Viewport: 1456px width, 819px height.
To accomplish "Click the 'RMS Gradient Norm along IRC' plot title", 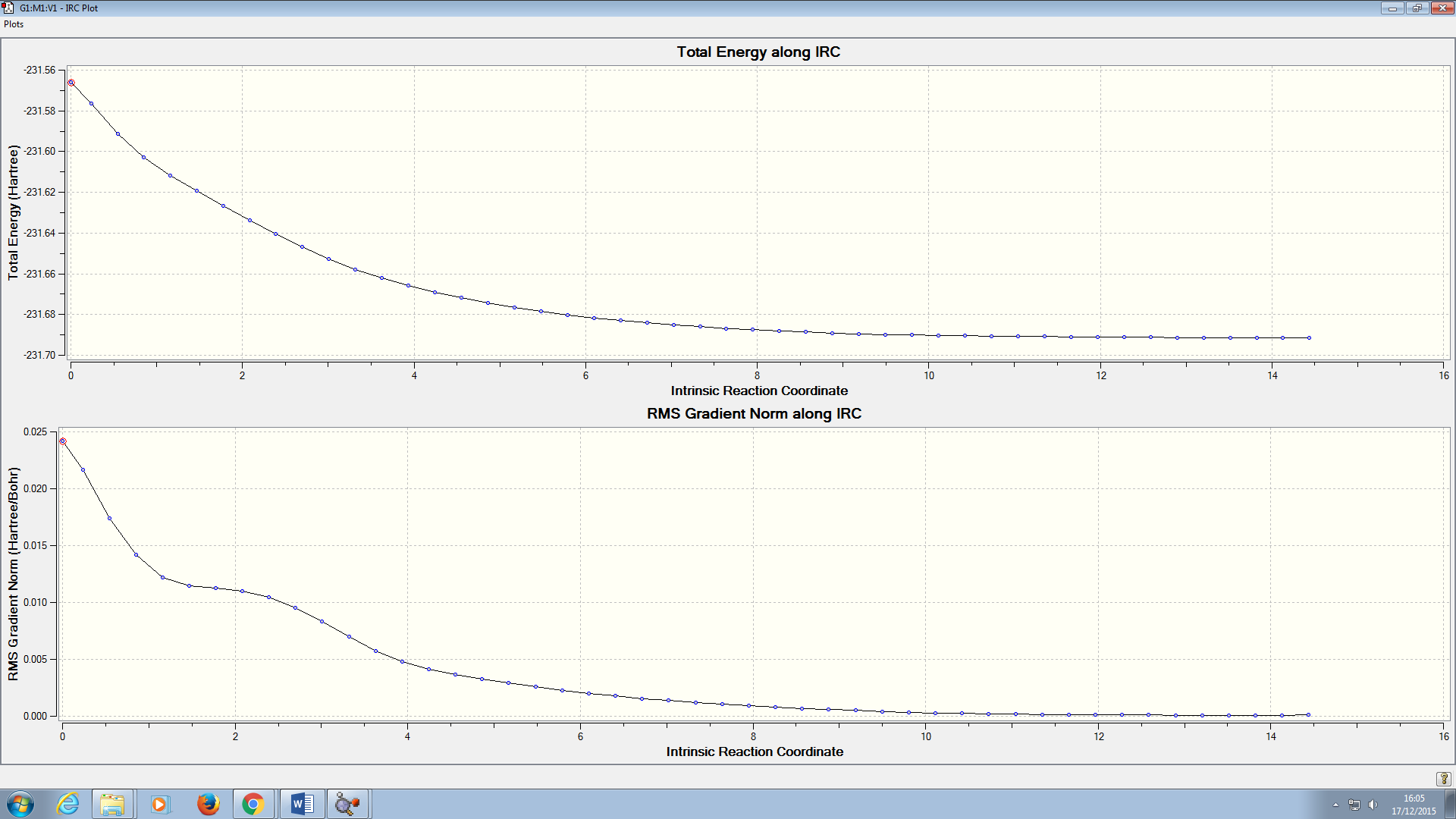I will [754, 414].
